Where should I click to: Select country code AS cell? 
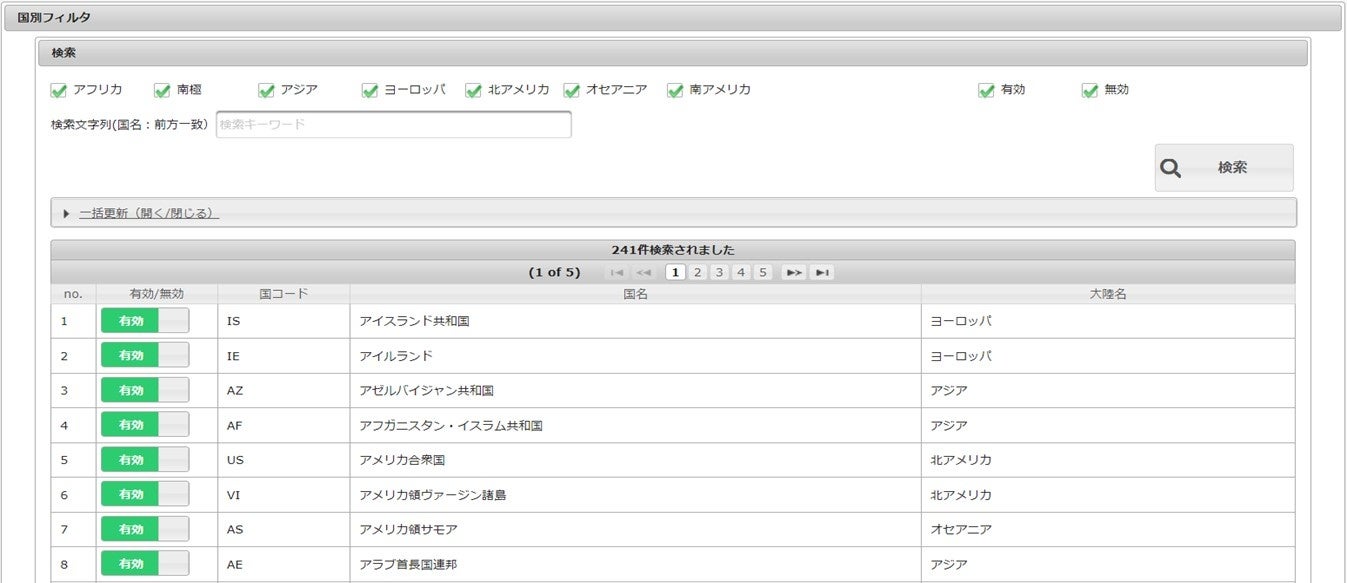284,529
